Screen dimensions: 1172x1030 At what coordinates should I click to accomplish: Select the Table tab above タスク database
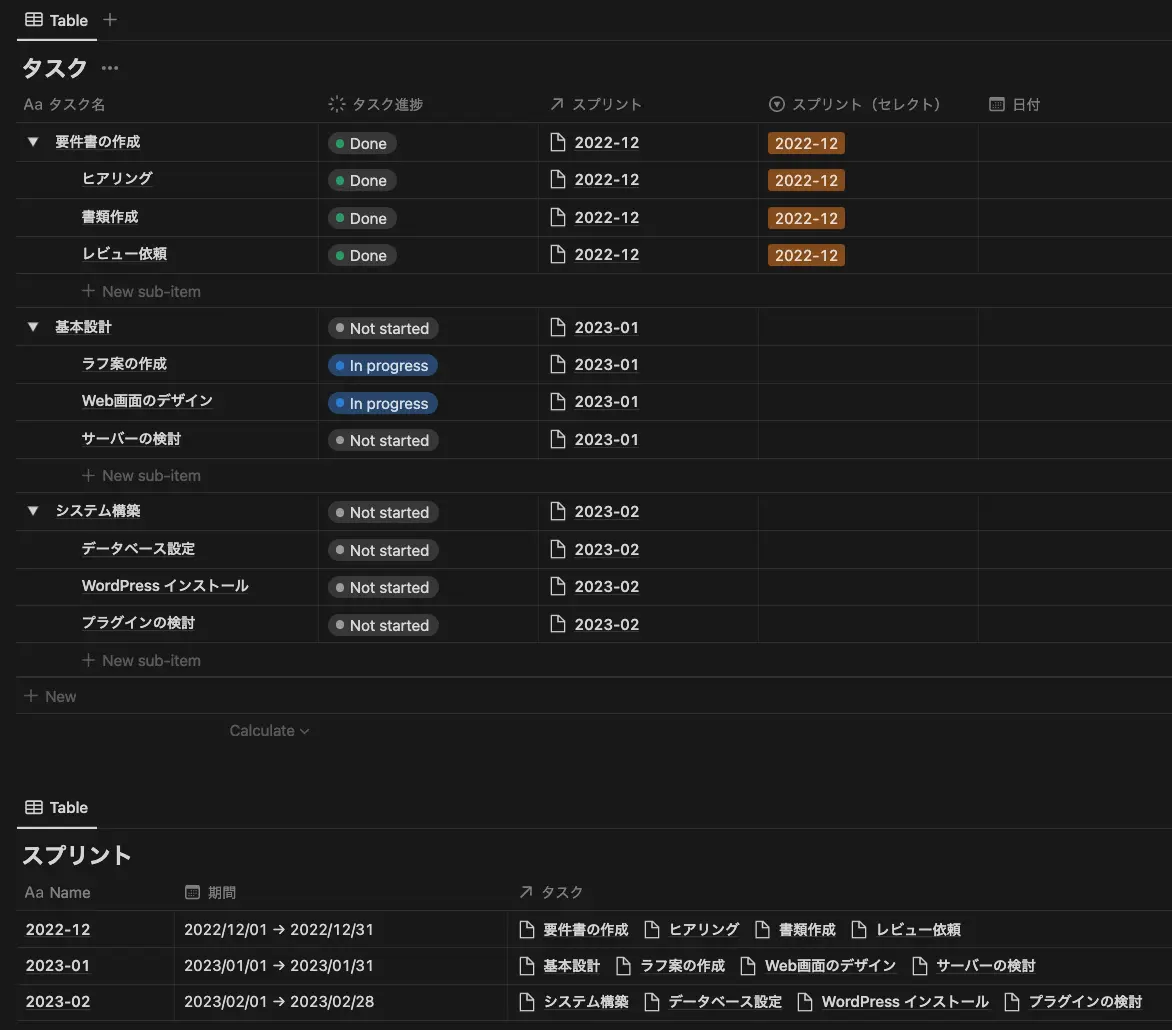point(57,20)
